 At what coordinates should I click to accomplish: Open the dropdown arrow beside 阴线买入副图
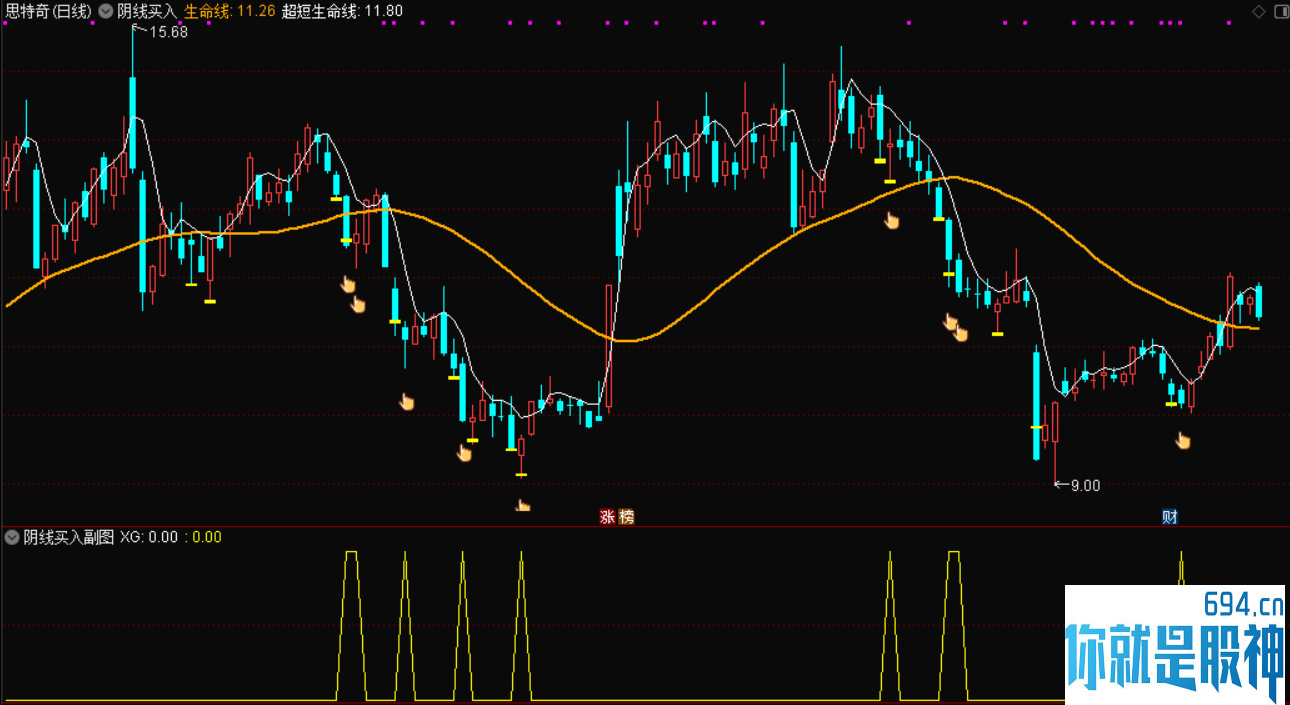pos(12,537)
